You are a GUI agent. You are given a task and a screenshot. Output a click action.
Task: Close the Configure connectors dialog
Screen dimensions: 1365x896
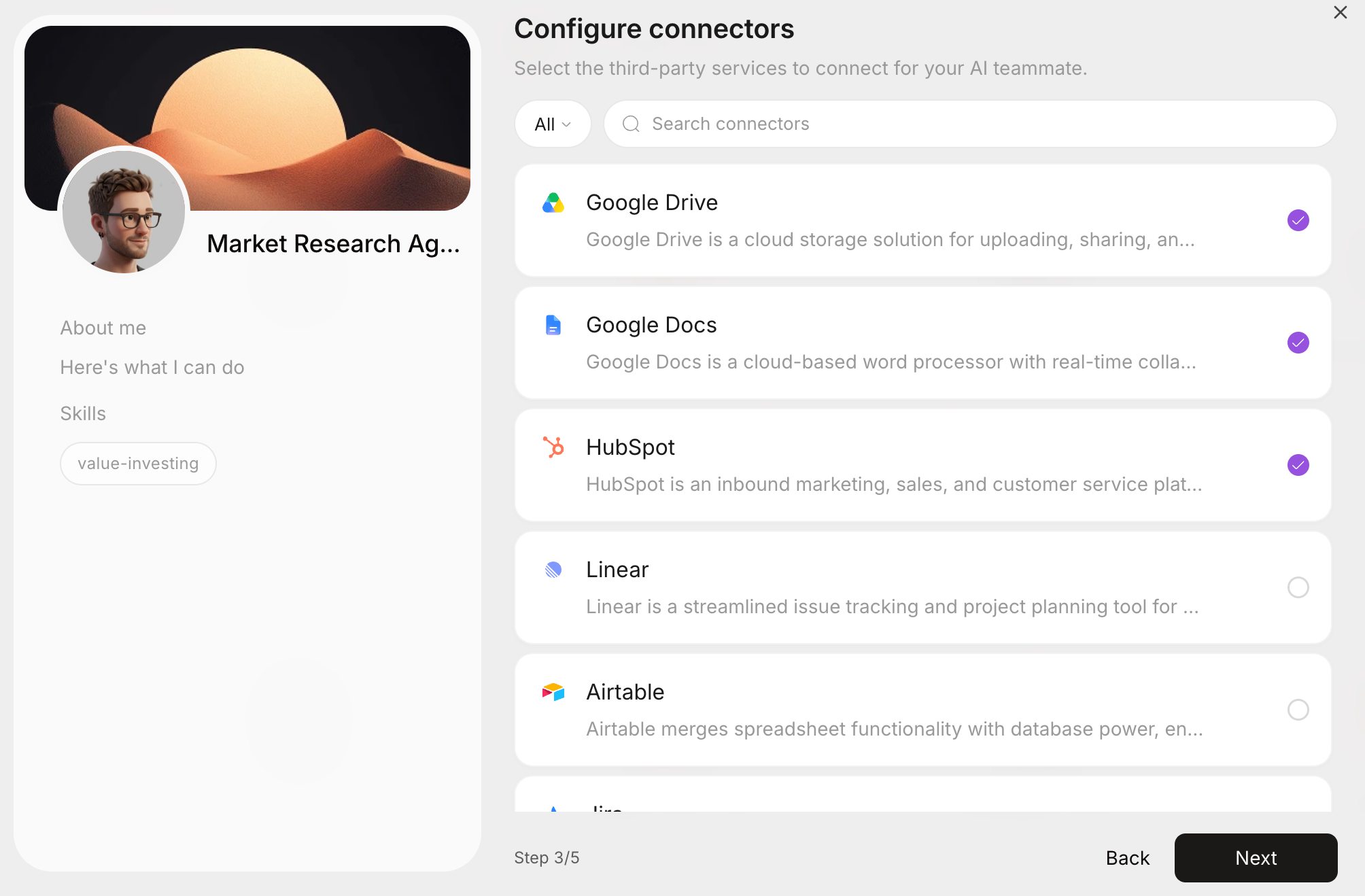pyautogui.click(x=1341, y=12)
